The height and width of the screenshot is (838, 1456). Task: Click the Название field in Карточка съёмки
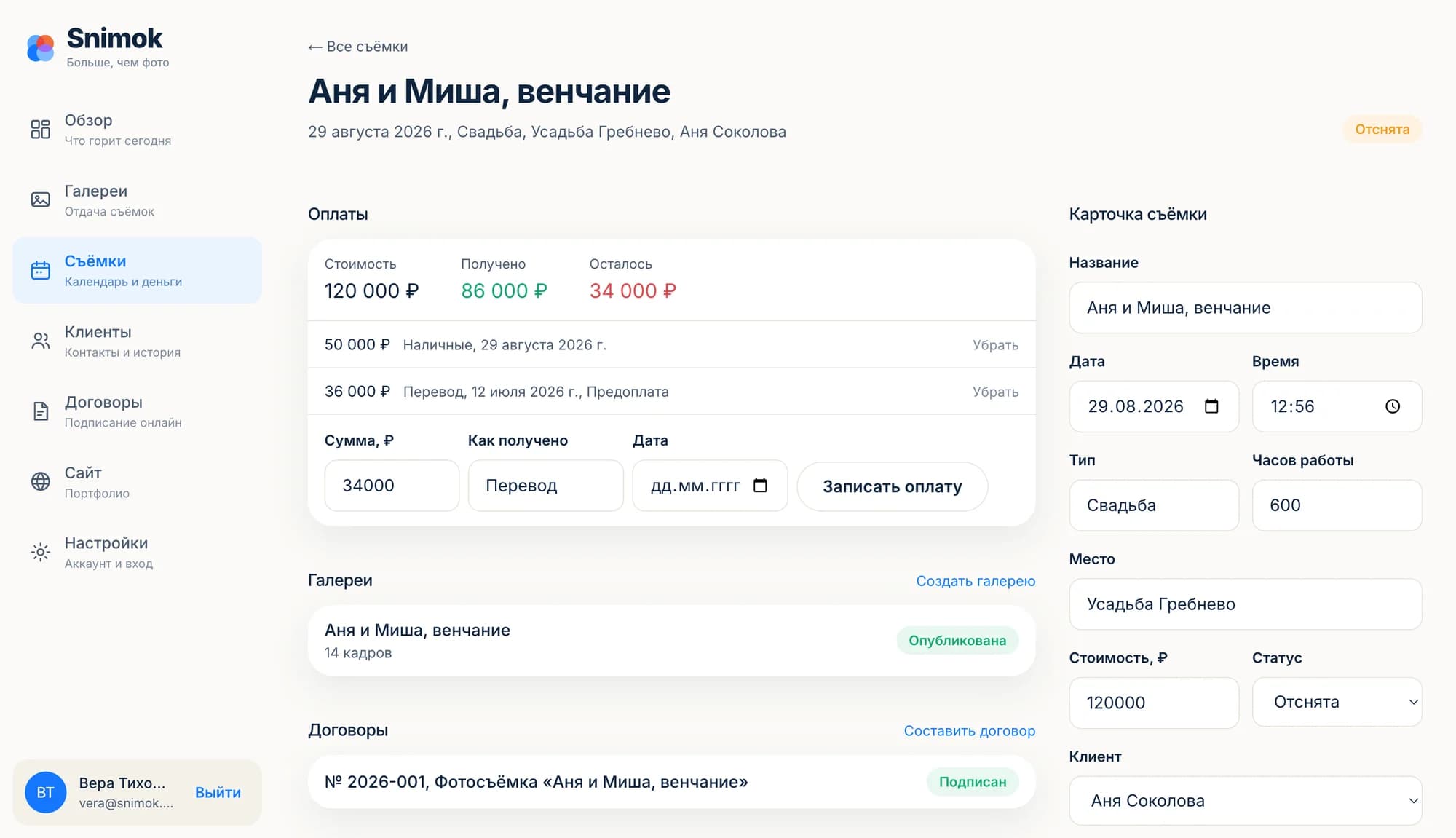[x=1246, y=308]
